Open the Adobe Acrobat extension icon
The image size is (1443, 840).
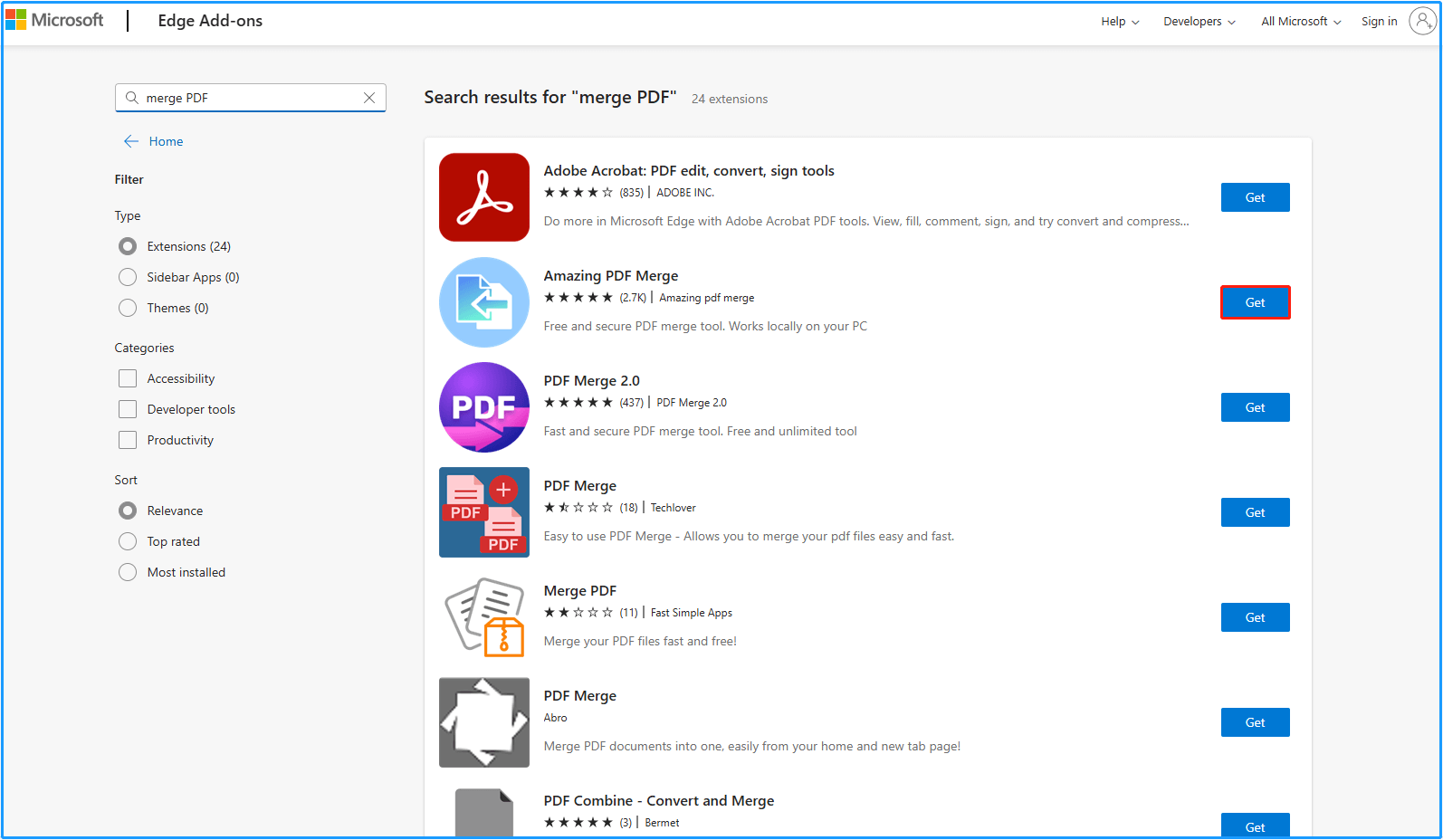click(x=484, y=197)
